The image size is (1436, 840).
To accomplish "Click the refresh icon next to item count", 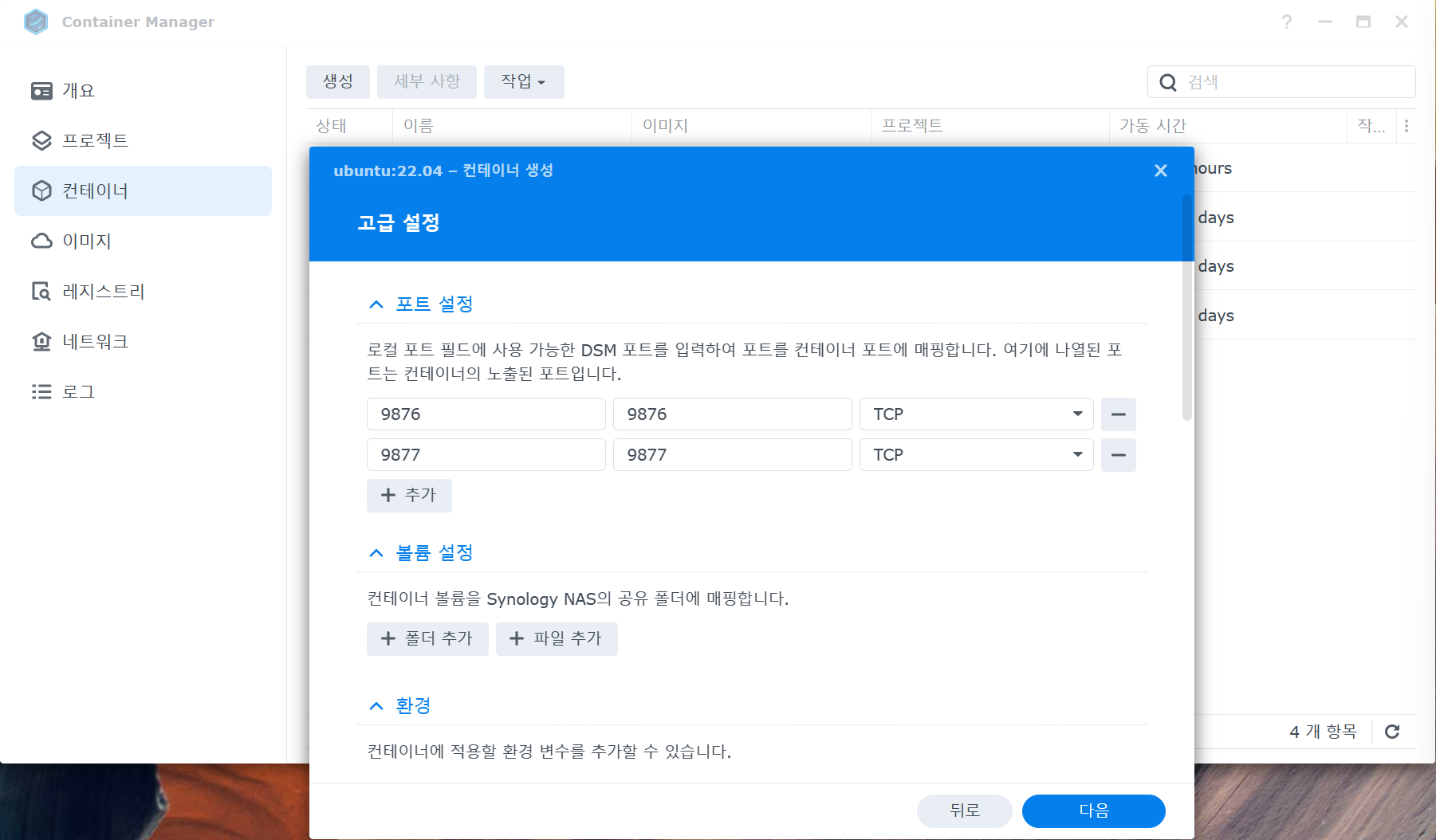I will tap(1392, 732).
